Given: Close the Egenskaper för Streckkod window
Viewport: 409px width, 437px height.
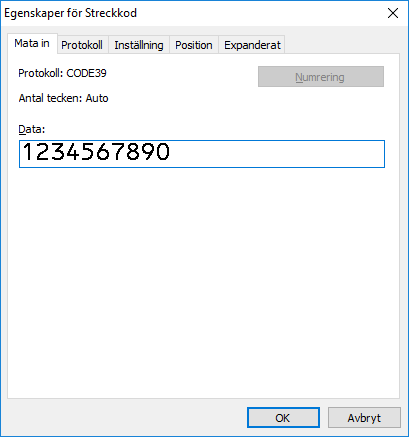Looking at the screenshot, I should pos(393,13).
